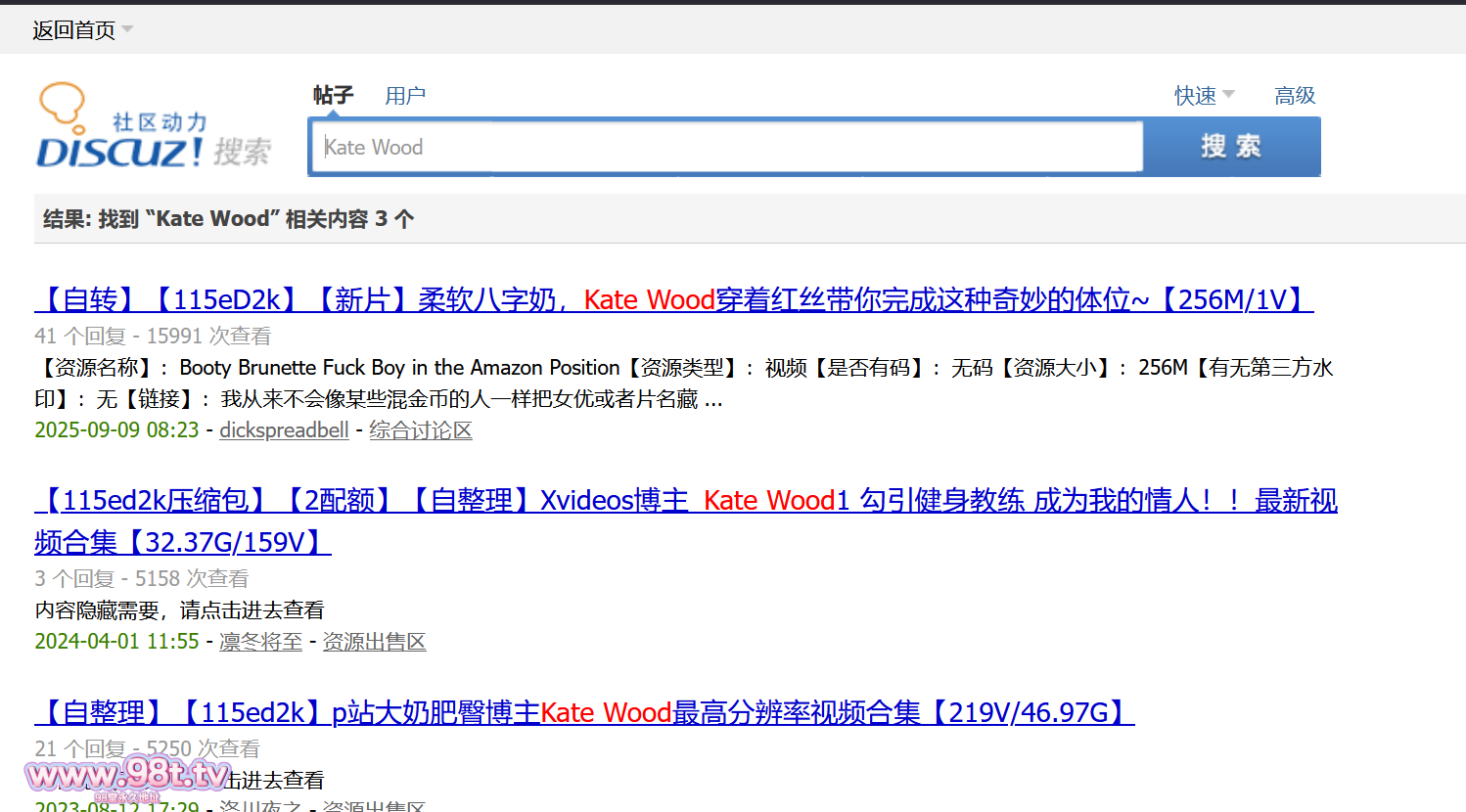This screenshot has height=812, width=1466.
Task: Select the 结果: 找到 相关内容 3 个 summary text
Action: coord(228,218)
